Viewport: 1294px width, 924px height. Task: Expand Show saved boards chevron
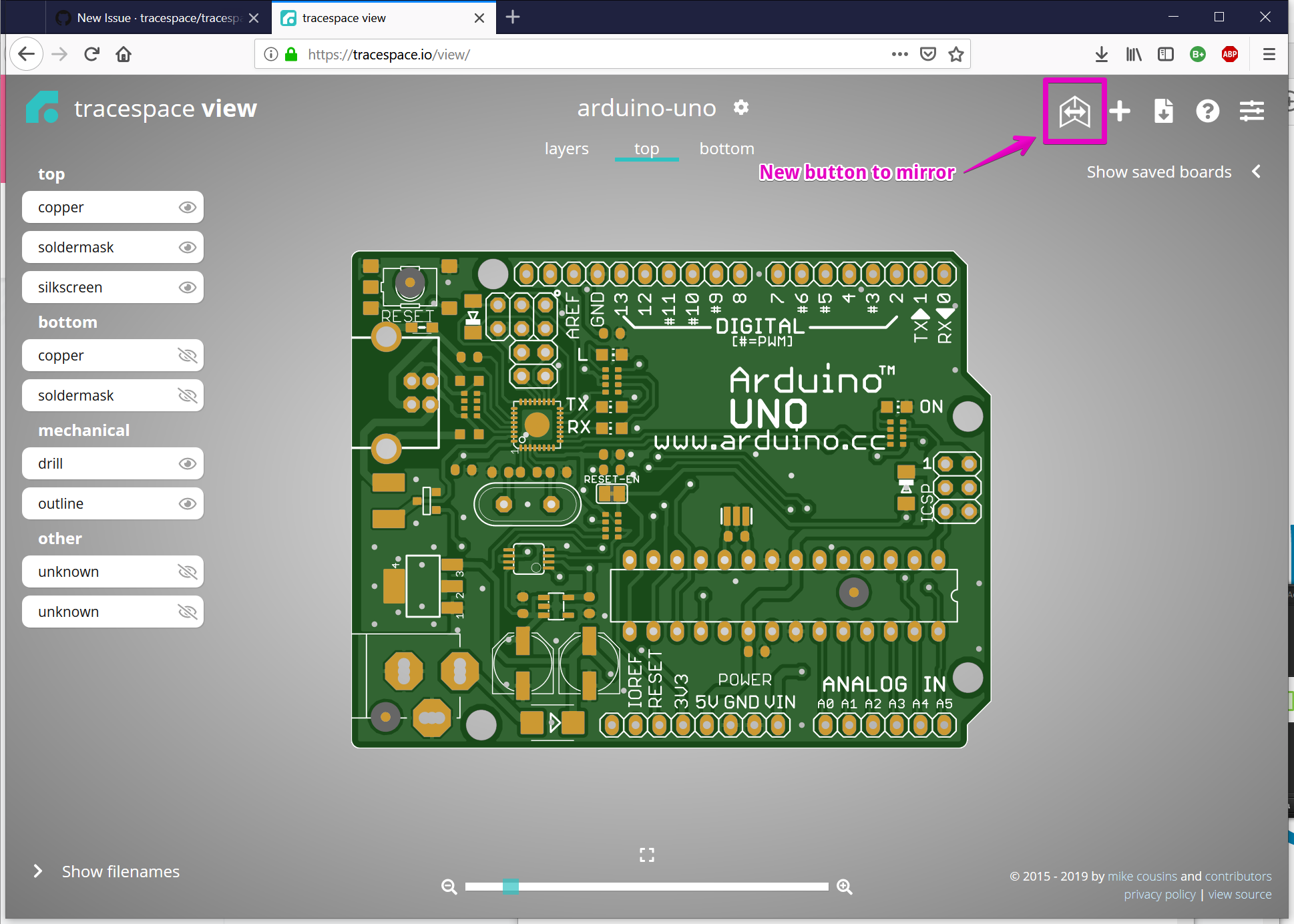[x=1257, y=172]
